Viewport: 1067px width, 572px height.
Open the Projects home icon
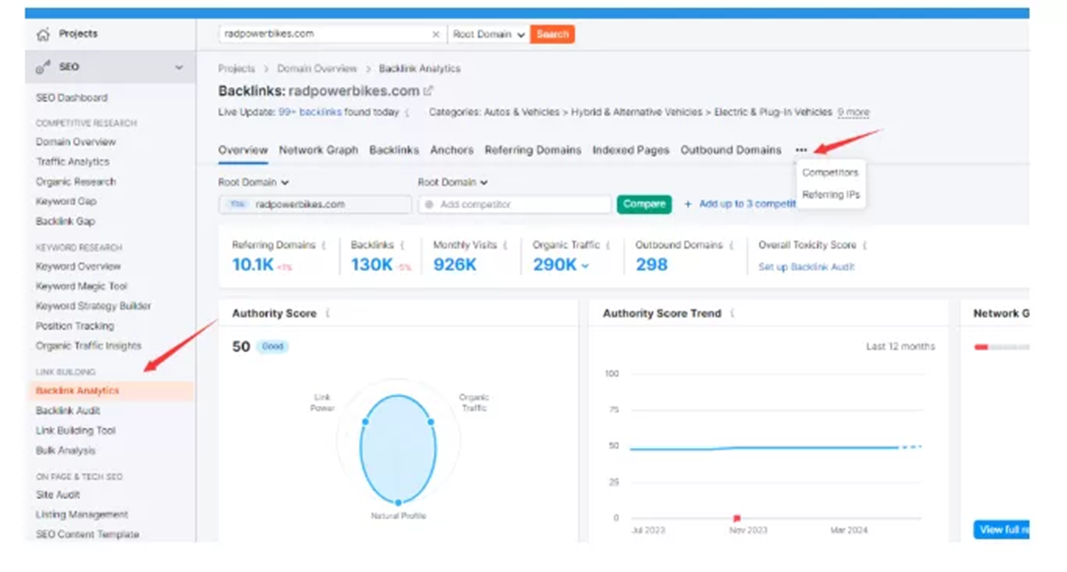coord(44,34)
